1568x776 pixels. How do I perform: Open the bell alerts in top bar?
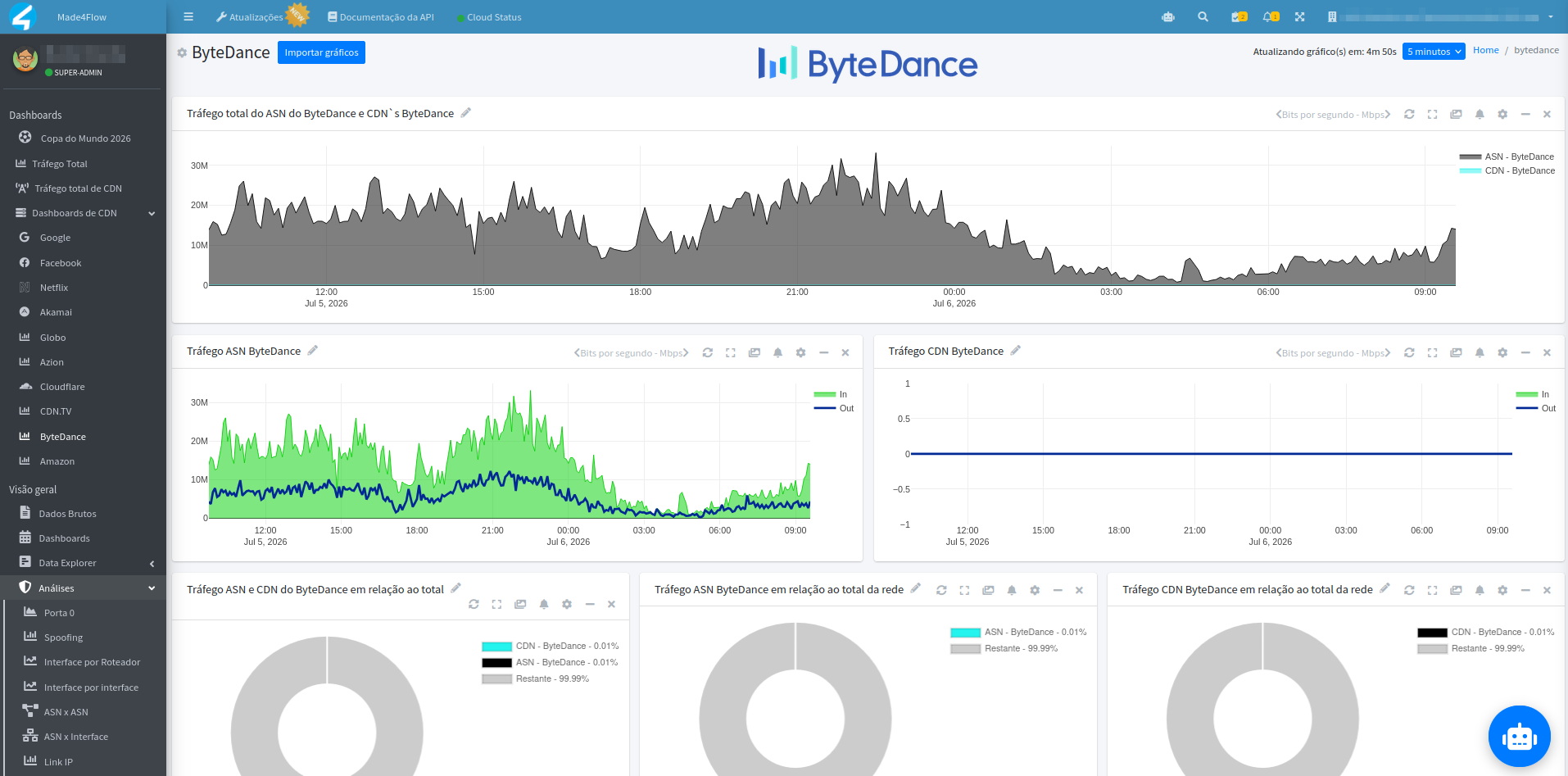tap(1270, 16)
